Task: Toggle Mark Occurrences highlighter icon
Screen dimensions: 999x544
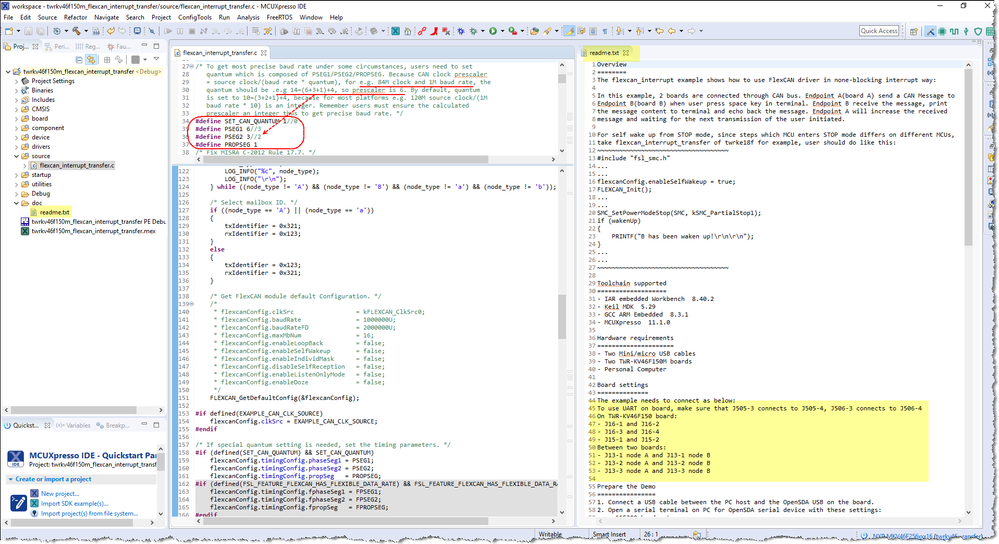Action: (569, 31)
